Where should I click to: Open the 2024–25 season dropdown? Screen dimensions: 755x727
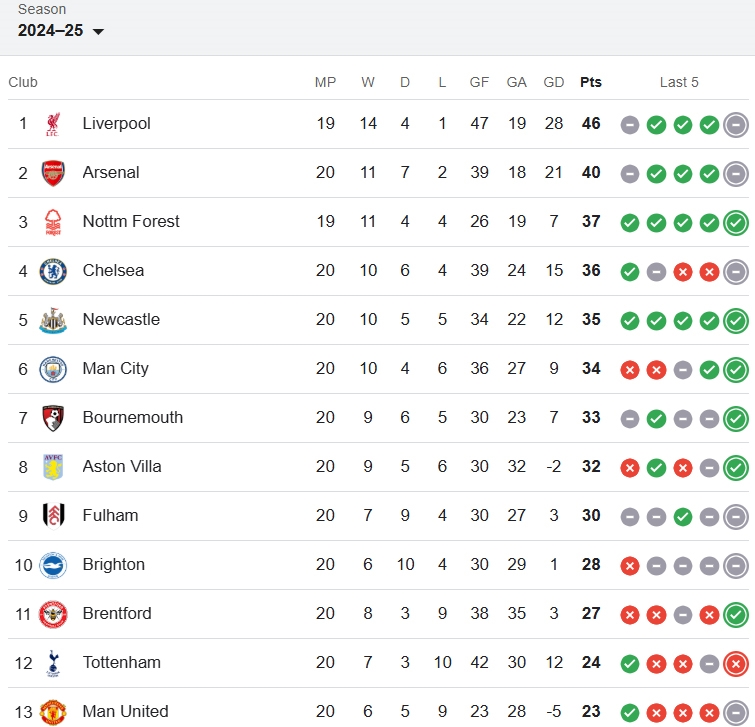coord(60,31)
